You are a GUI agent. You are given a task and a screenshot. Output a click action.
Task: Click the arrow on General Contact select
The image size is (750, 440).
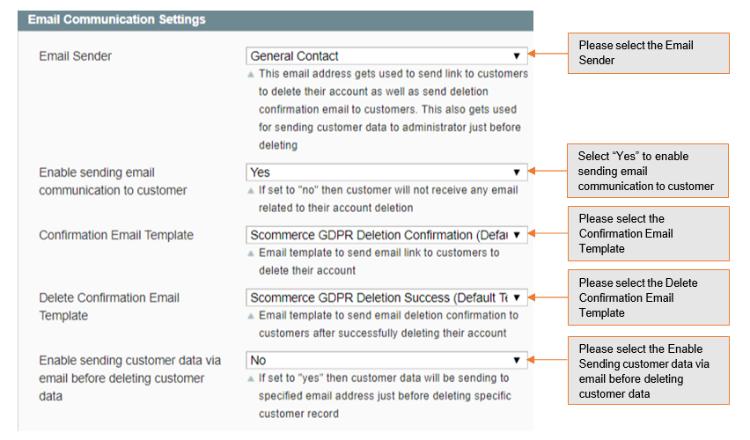[517, 56]
